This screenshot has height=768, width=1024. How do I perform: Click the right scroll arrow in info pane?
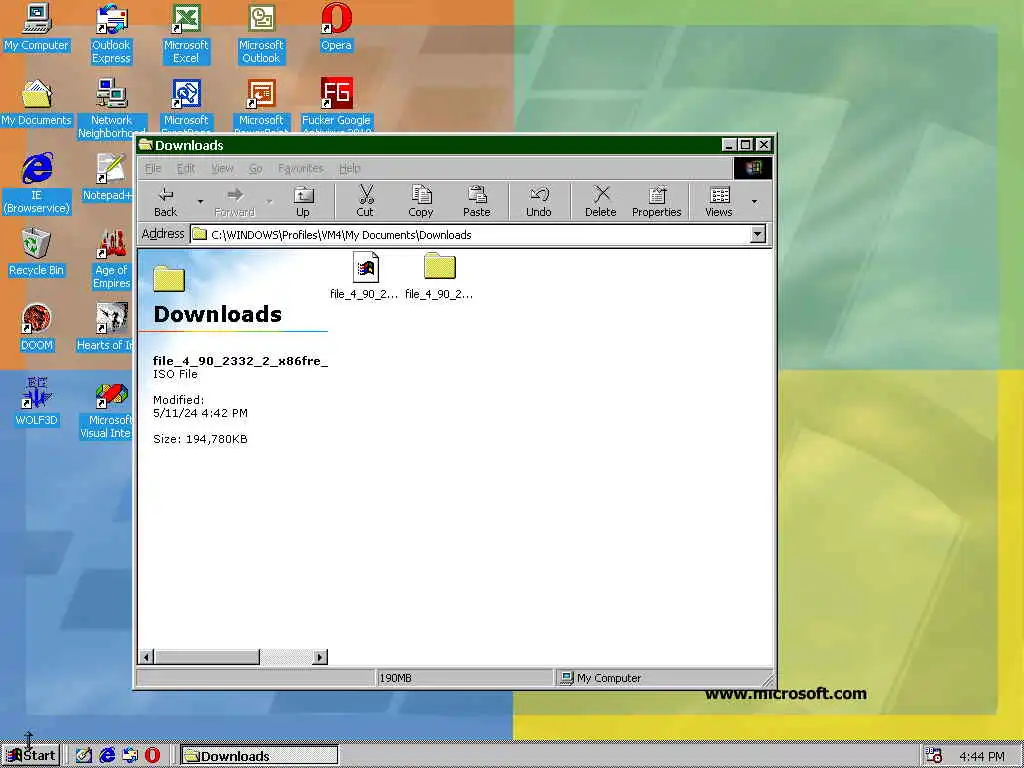(320, 657)
